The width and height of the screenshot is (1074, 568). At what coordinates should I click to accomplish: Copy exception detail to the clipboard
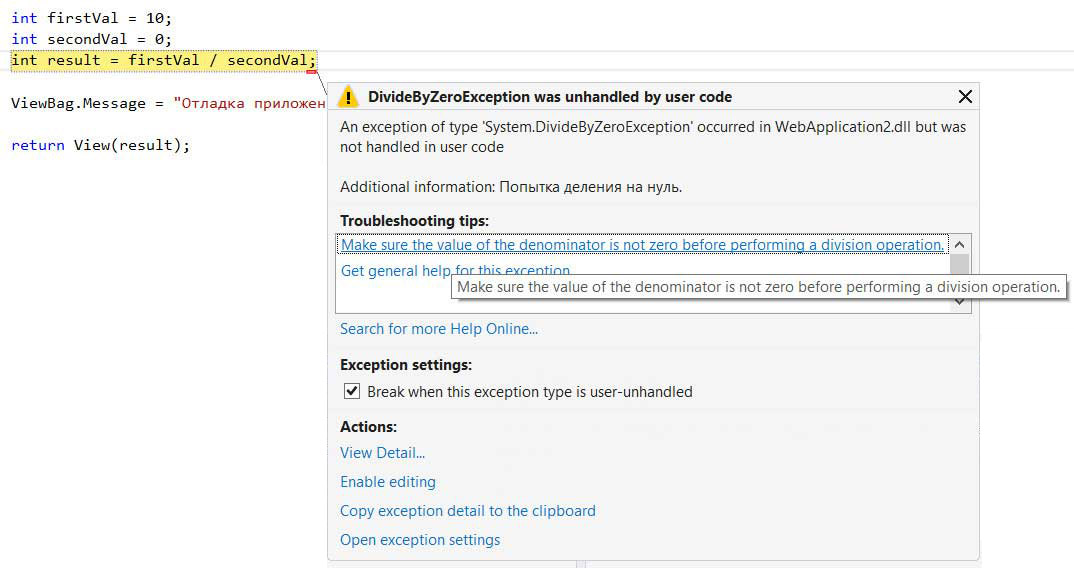point(468,511)
